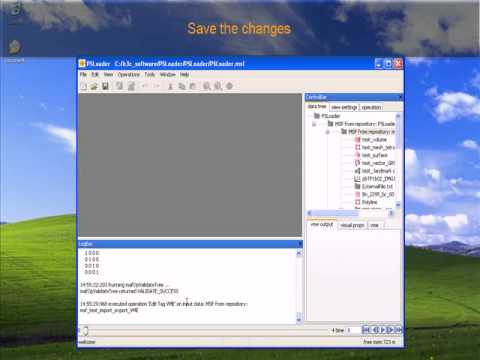Click the VALIDATE_SUCCESS log line
The height and width of the screenshot is (360, 480).
tap(129, 291)
